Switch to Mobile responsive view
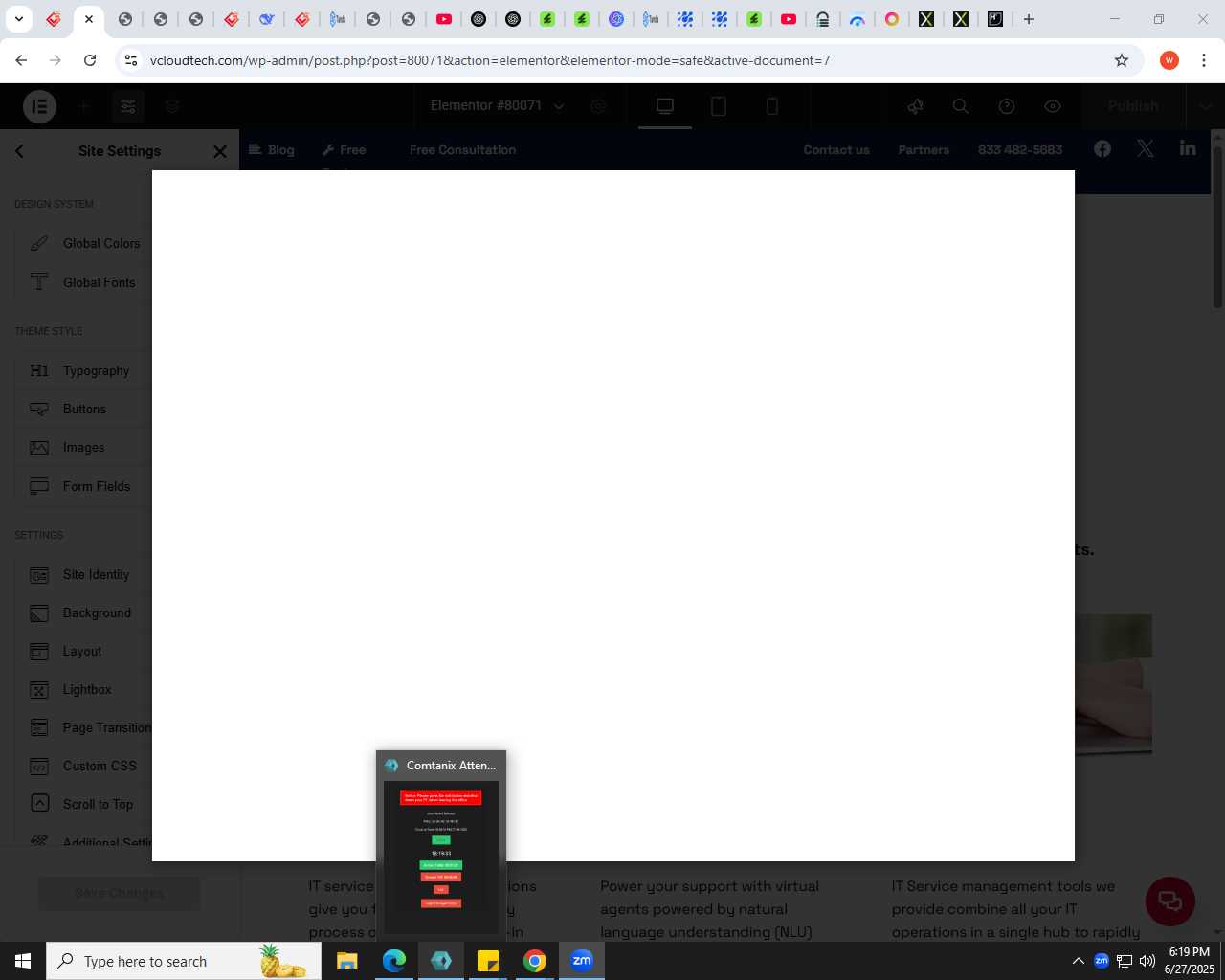 coord(772,106)
